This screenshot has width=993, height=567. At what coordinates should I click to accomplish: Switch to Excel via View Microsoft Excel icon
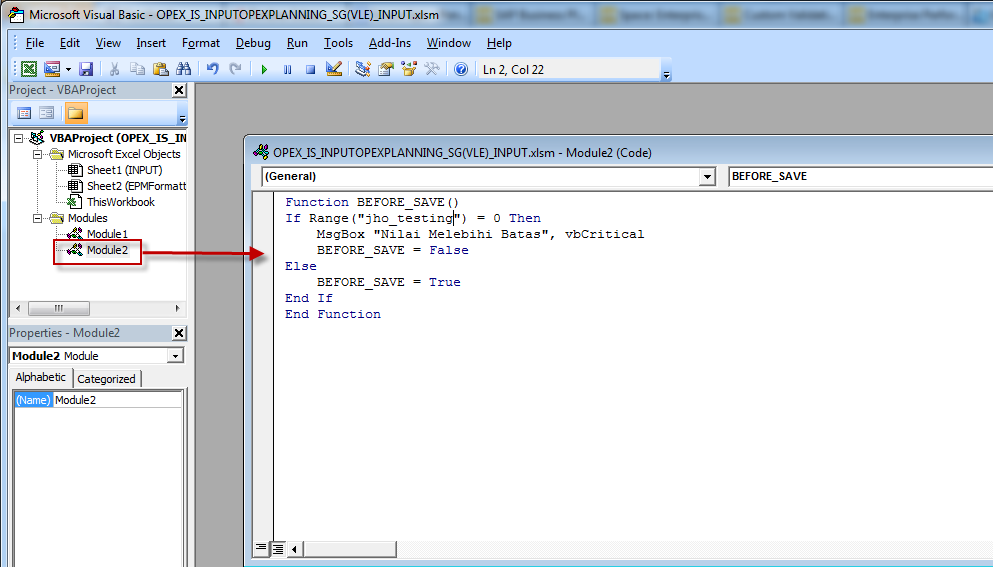28,69
